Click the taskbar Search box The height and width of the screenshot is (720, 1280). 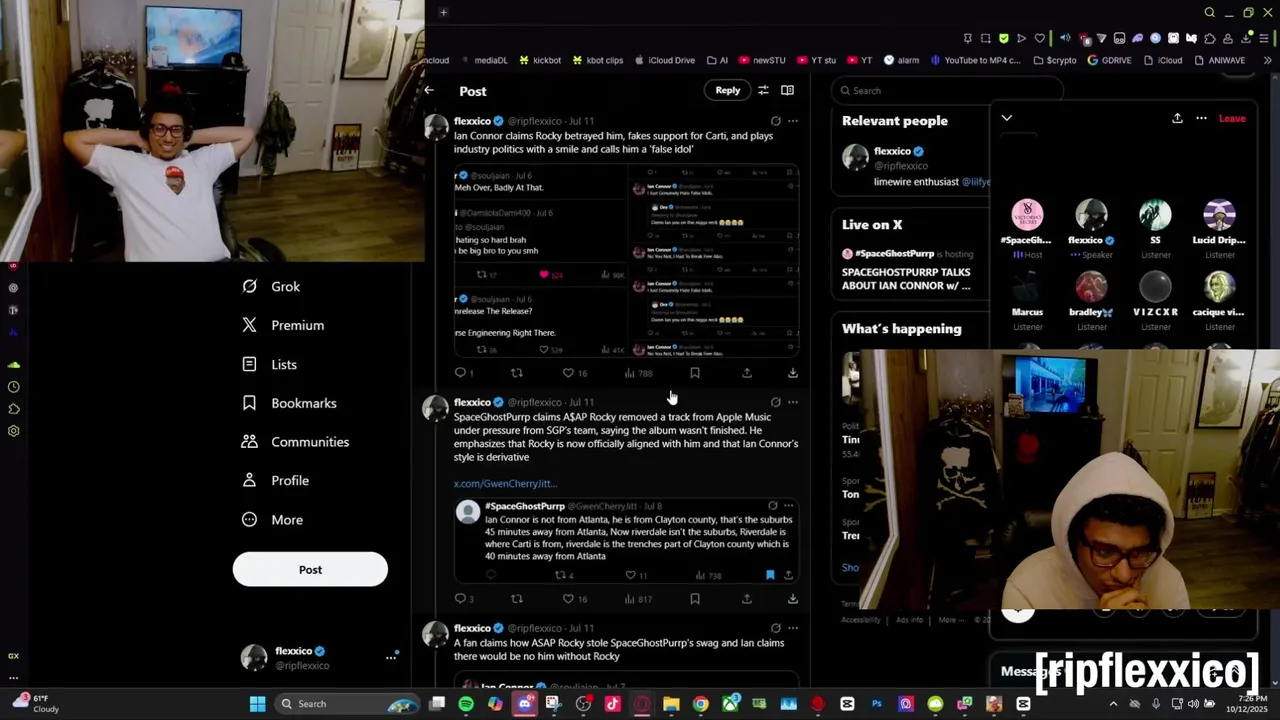pyautogui.click(x=345, y=704)
